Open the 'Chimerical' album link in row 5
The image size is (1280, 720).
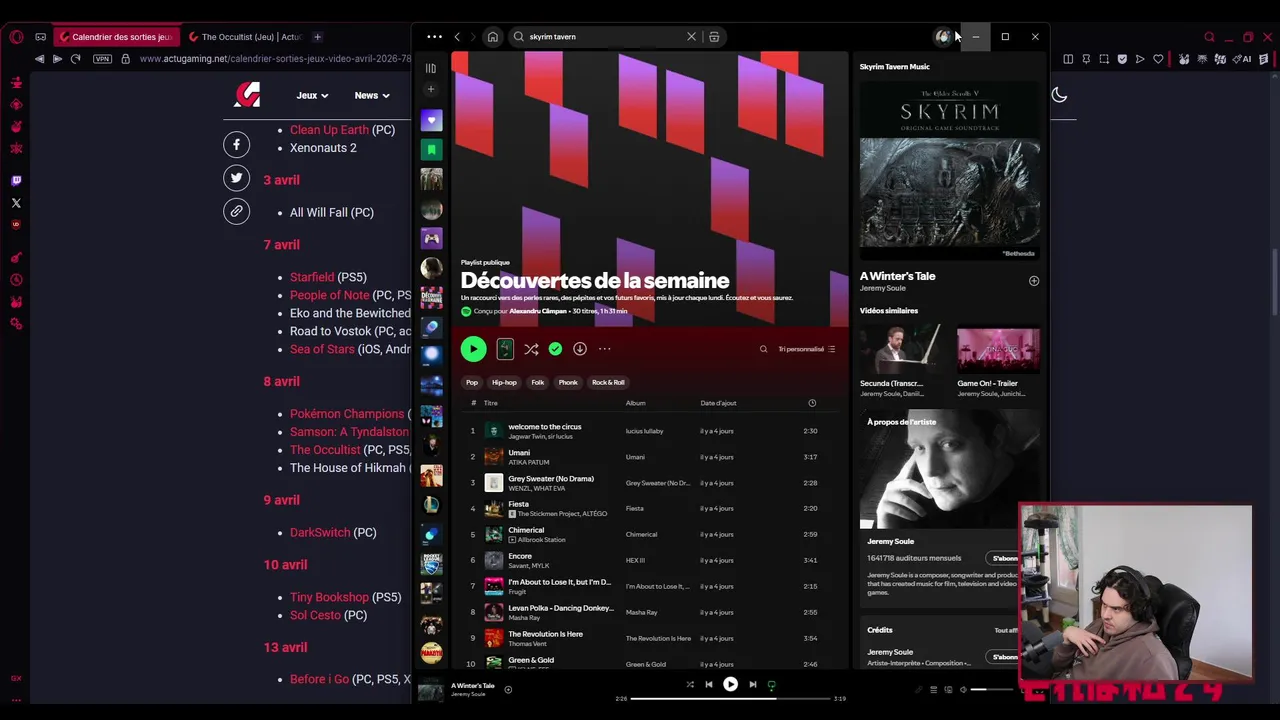(x=641, y=535)
